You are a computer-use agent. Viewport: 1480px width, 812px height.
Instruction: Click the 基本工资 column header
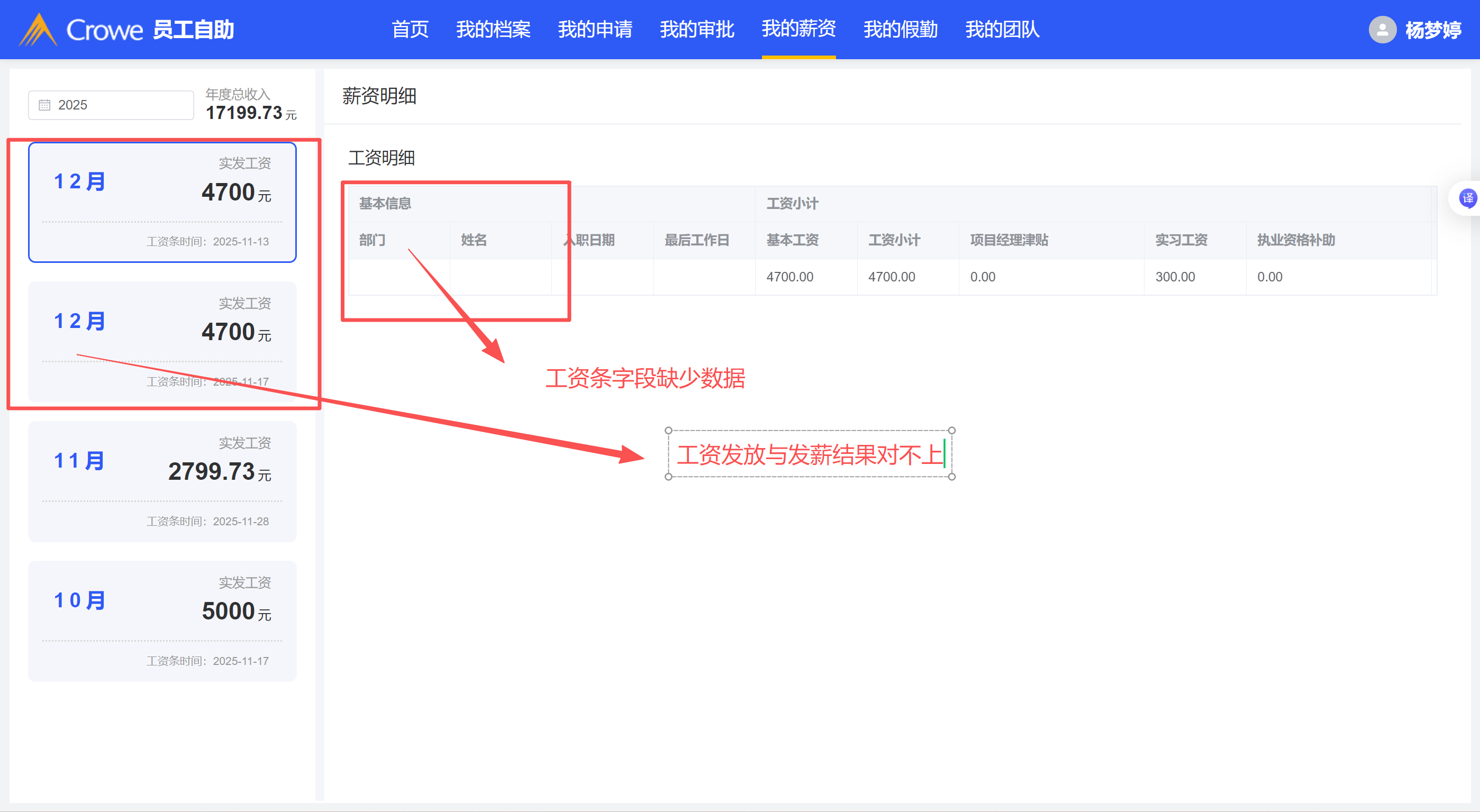tap(792, 240)
